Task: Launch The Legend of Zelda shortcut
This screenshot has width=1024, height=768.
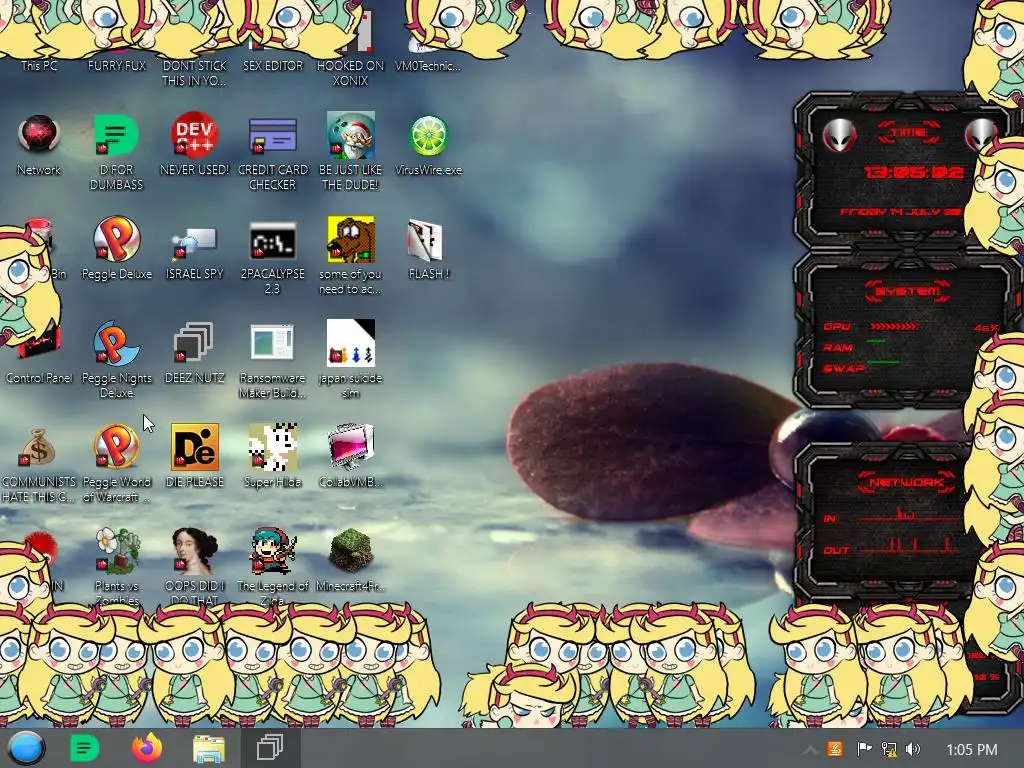Action: pyautogui.click(x=272, y=551)
